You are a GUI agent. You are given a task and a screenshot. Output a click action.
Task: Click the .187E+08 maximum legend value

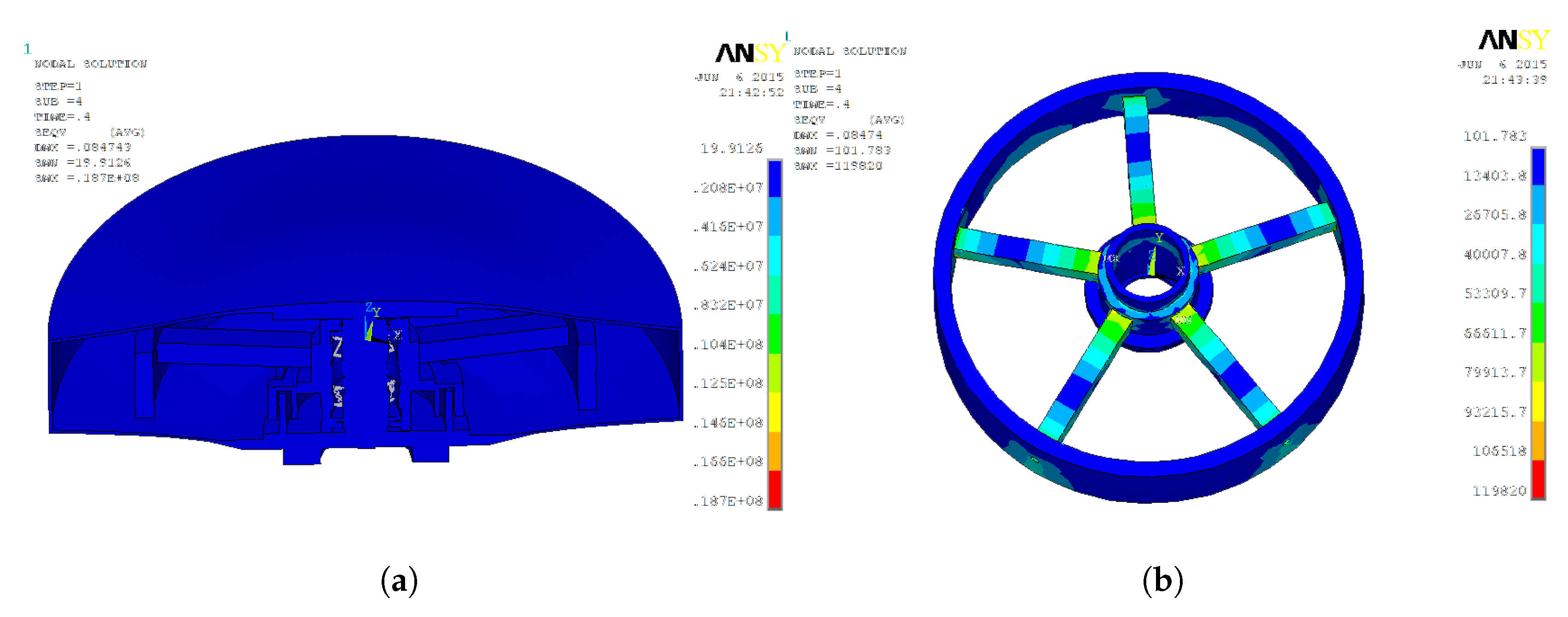click(x=728, y=501)
